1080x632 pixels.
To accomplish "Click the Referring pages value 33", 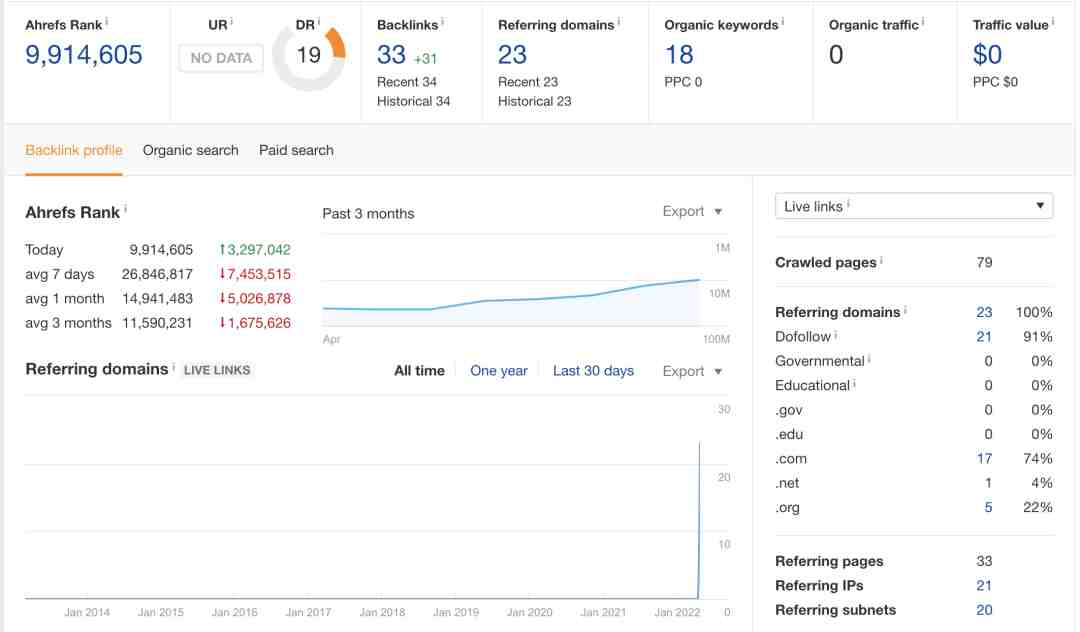I will point(984,561).
